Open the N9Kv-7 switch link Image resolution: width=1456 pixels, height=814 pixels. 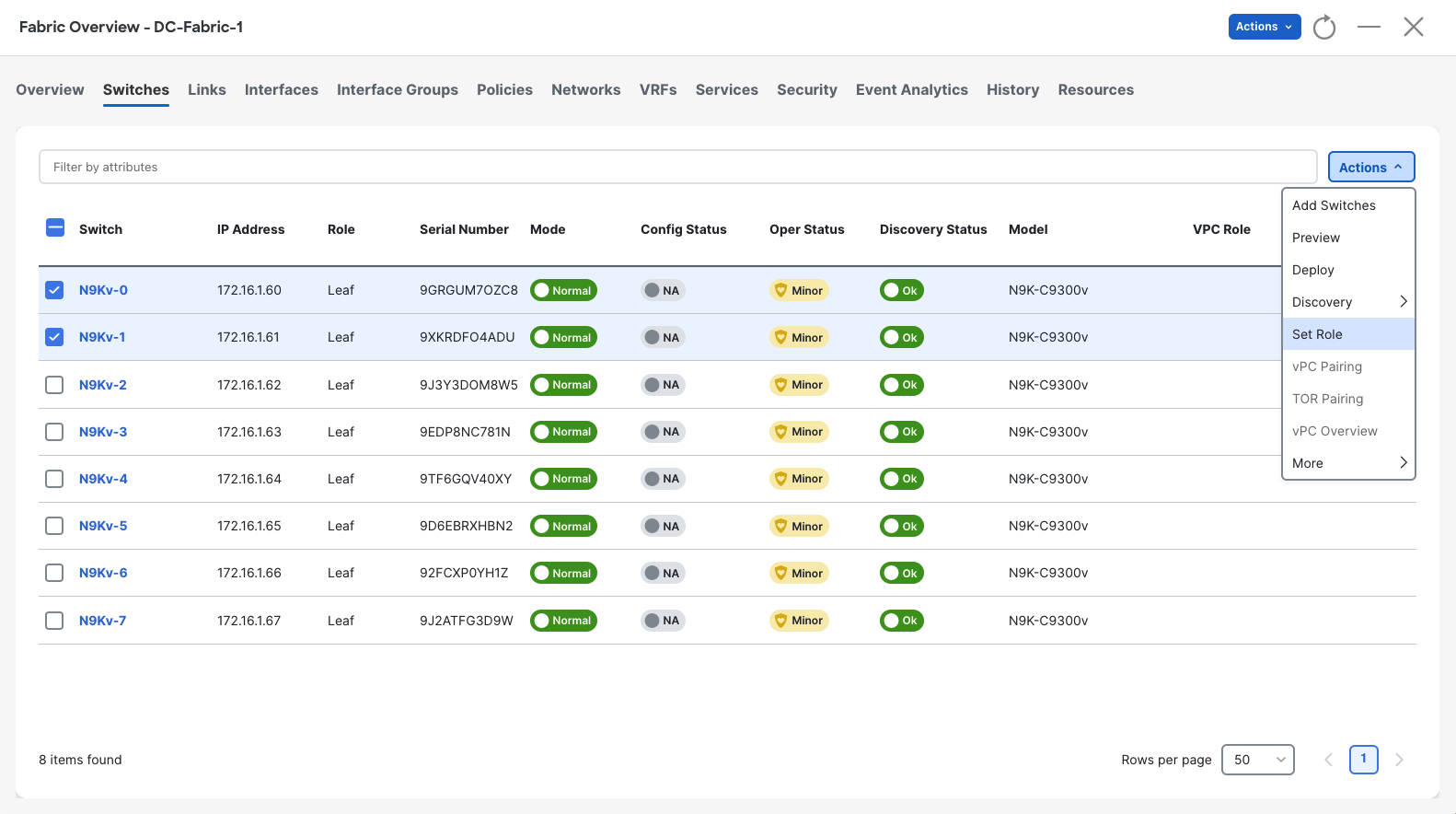102,621
